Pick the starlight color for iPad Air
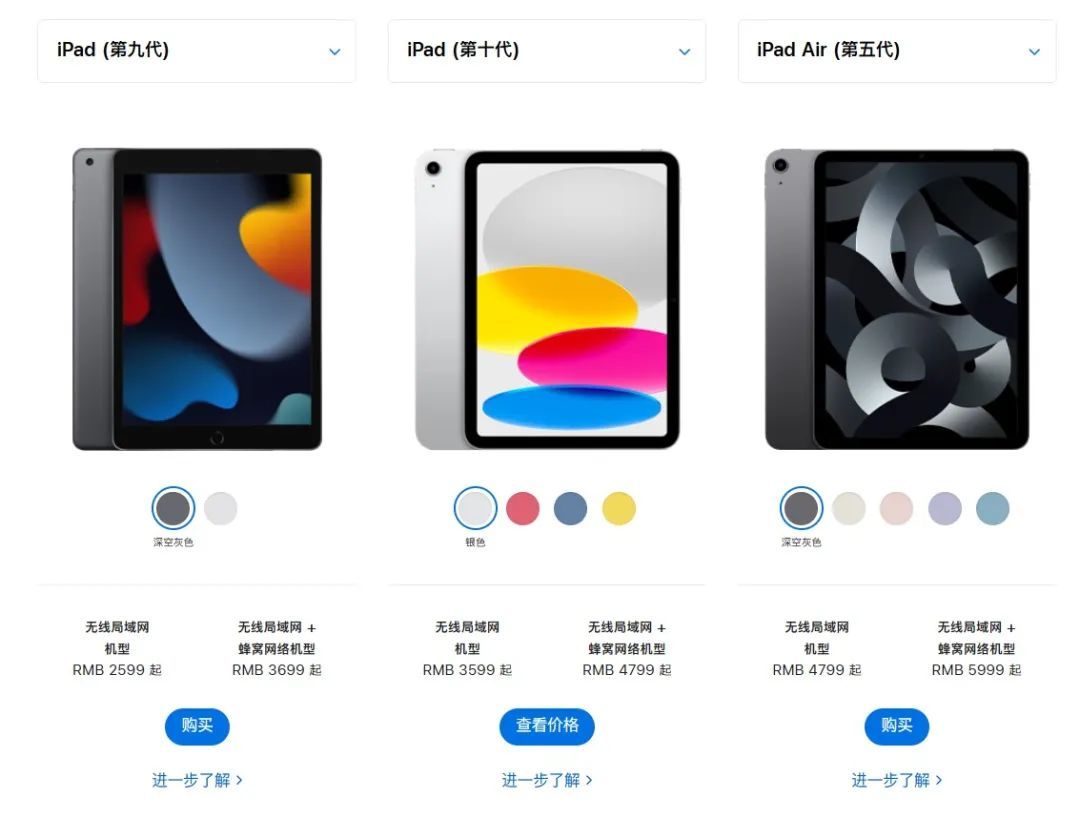 click(849, 508)
